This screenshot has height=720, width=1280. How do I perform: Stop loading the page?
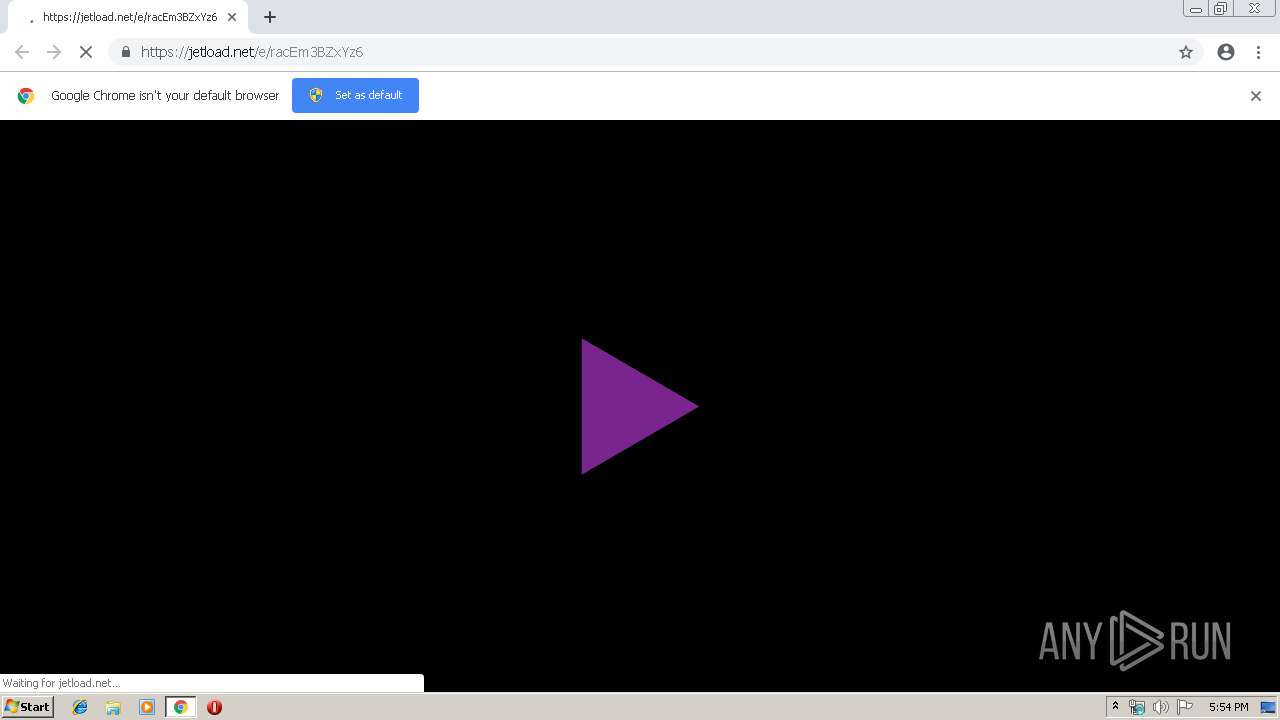pos(86,52)
